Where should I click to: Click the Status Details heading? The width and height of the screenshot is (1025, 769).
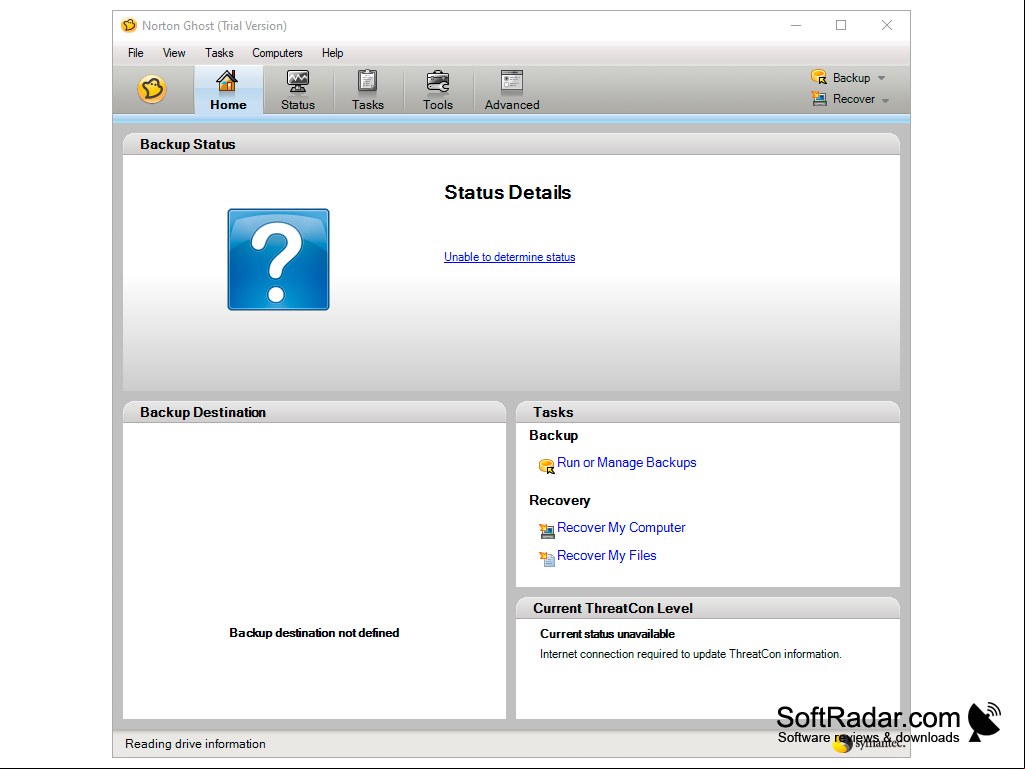click(x=508, y=192)
